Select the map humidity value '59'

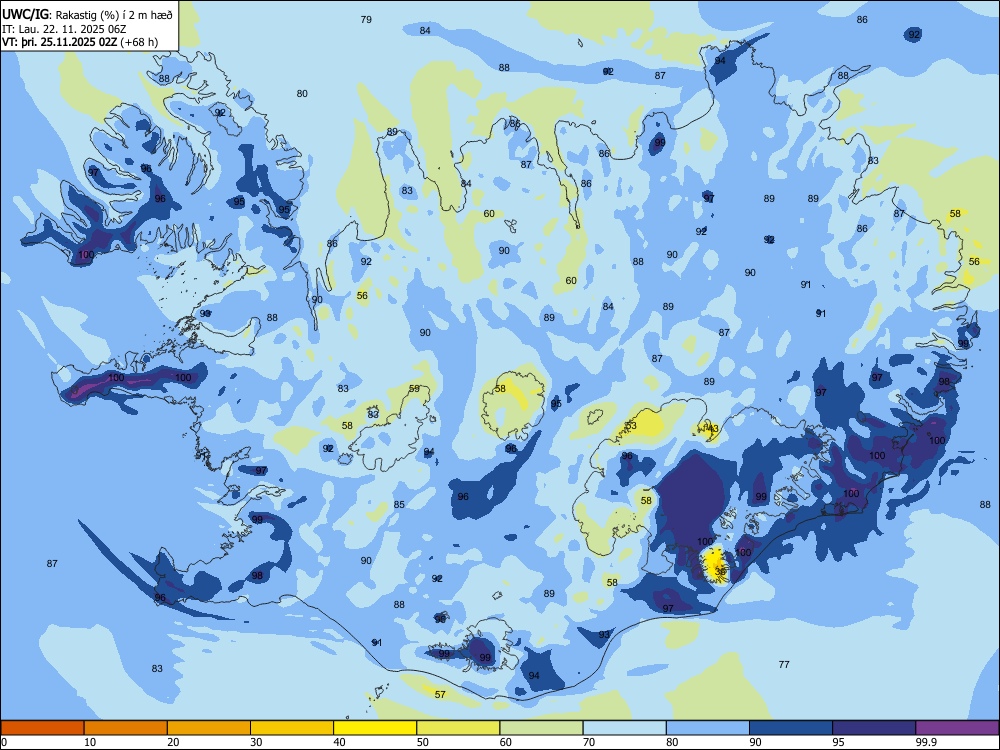[415, 388]
